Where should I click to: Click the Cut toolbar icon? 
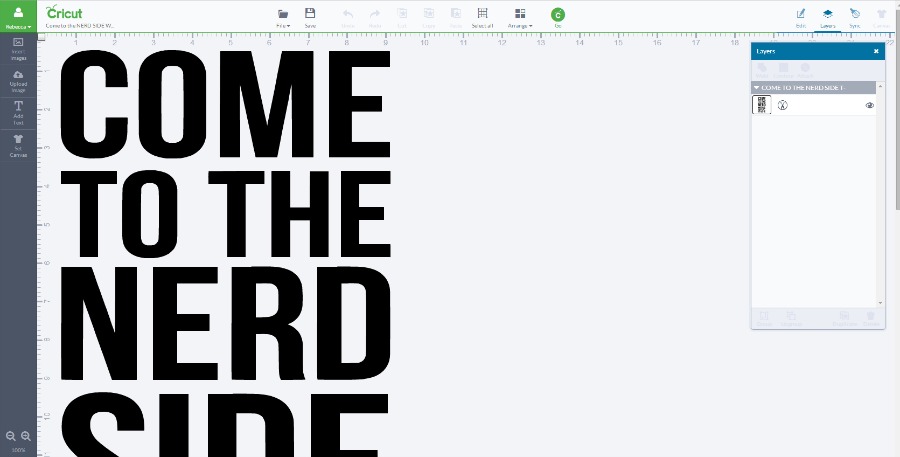tap(402, 18)
